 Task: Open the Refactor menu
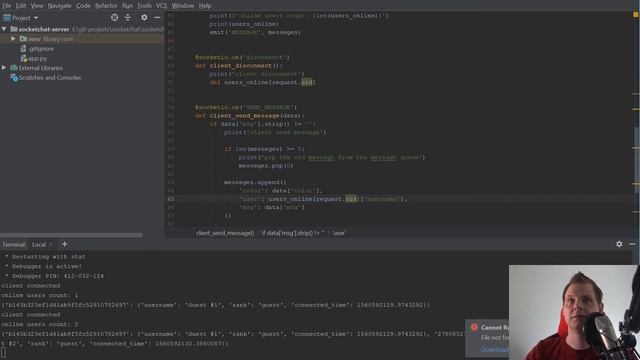106,6
